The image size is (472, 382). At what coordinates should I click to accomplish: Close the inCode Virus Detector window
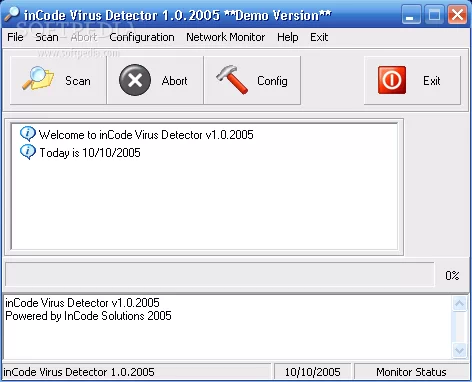(x=457, y=15)
